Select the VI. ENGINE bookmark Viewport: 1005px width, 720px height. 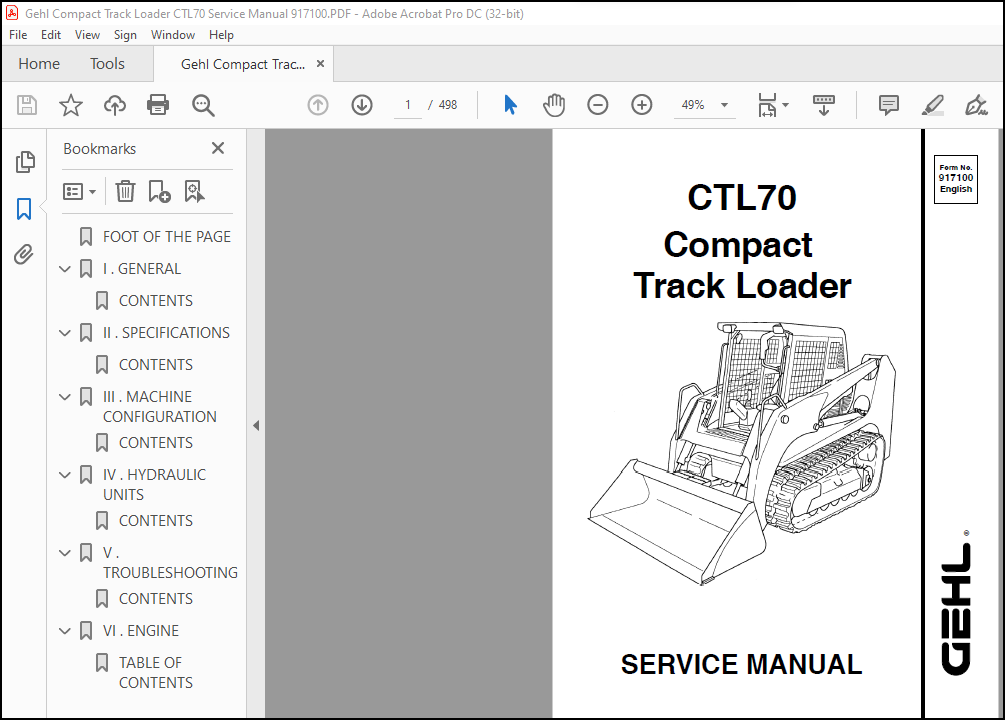140,631
